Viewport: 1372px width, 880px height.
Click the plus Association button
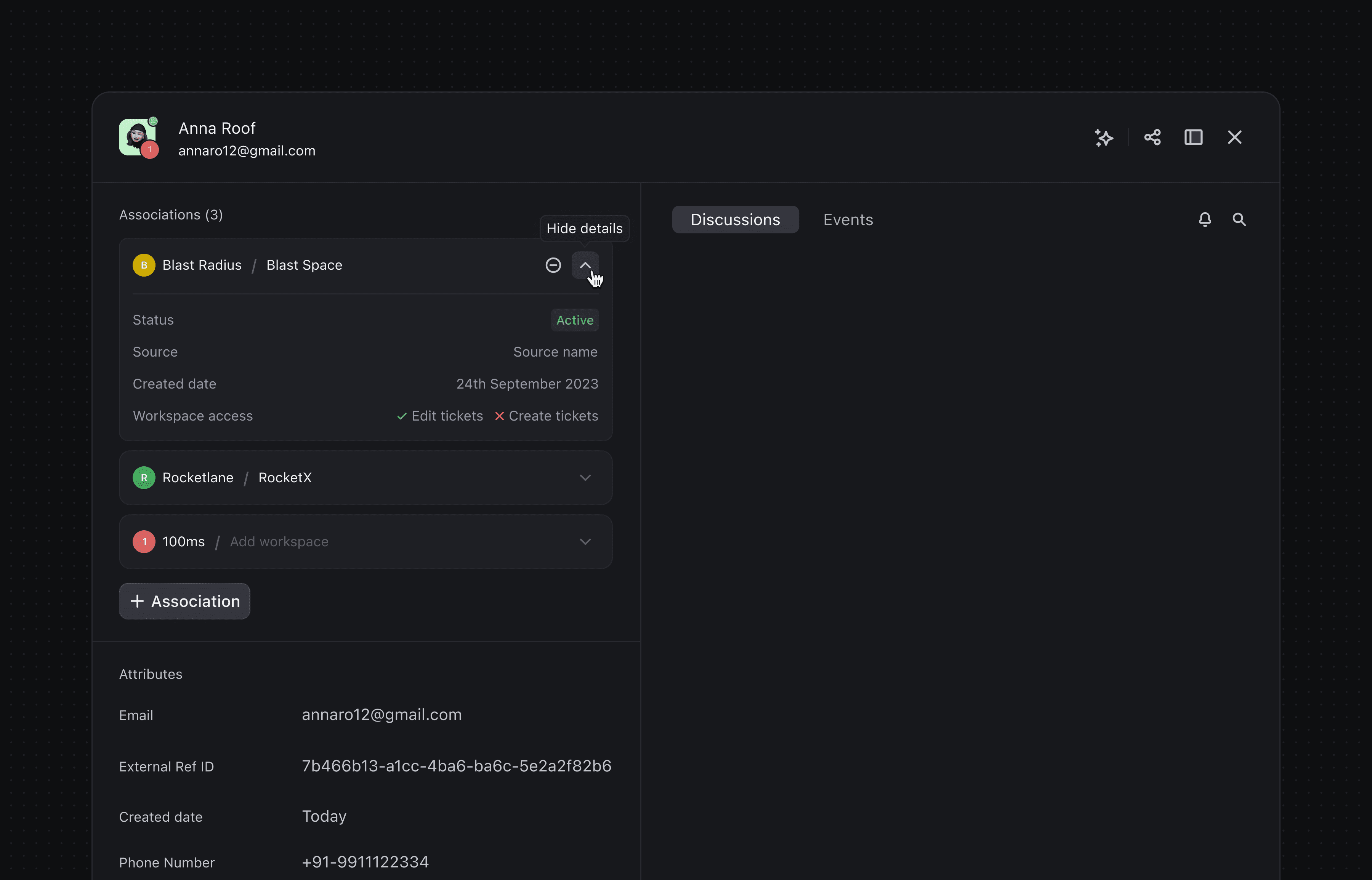[x=184, y=601]
